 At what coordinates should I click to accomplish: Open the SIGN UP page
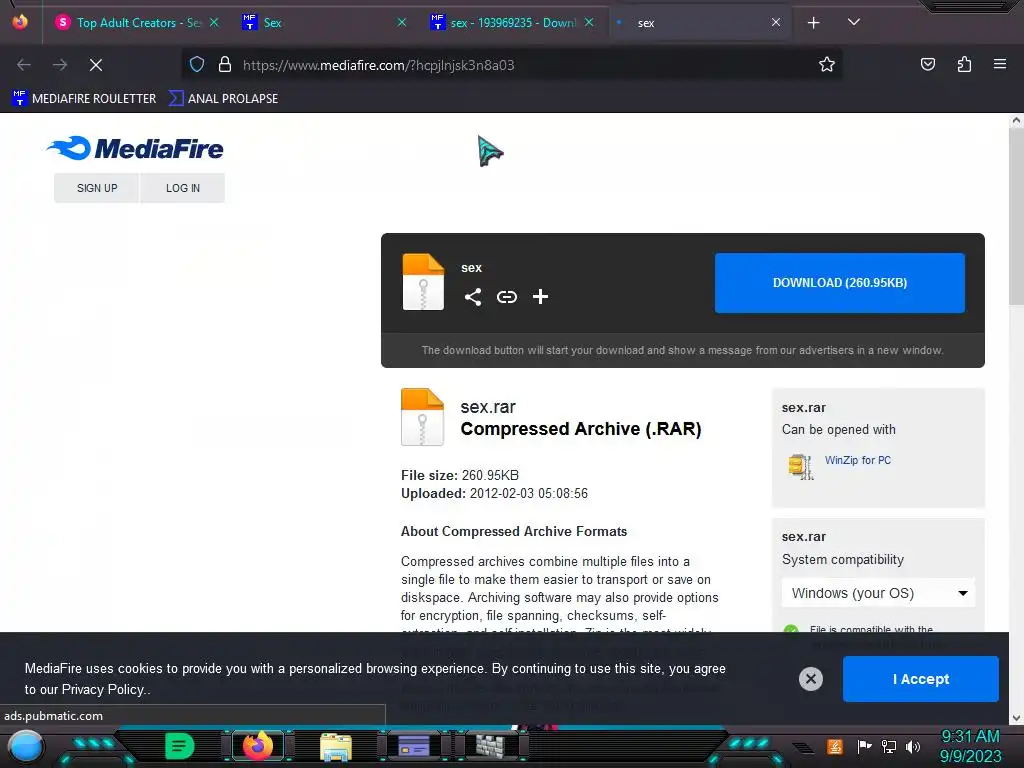(x=97, y=188)
